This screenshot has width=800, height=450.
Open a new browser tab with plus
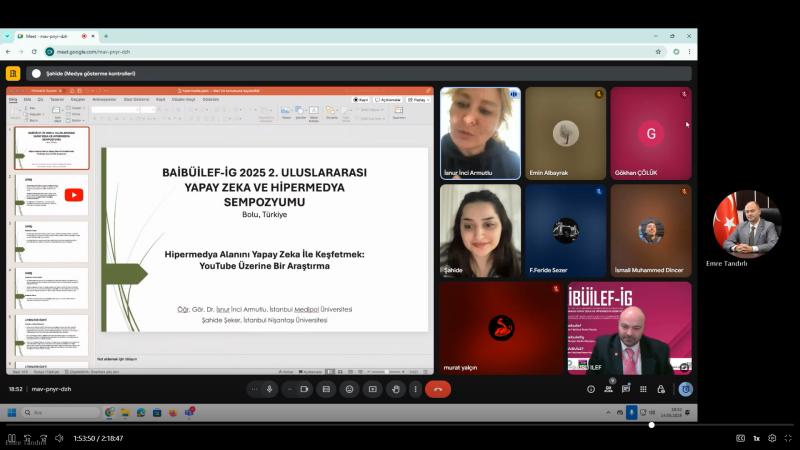[106, 36]
